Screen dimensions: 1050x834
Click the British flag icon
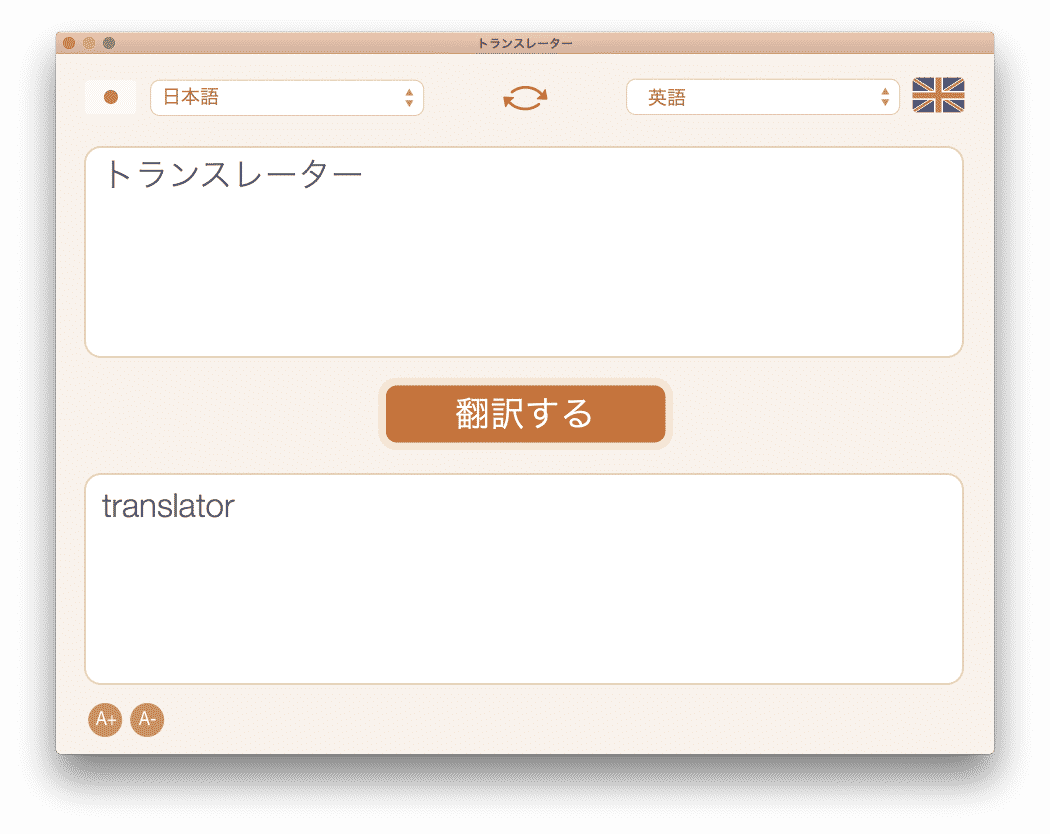[x=938, y=95]
